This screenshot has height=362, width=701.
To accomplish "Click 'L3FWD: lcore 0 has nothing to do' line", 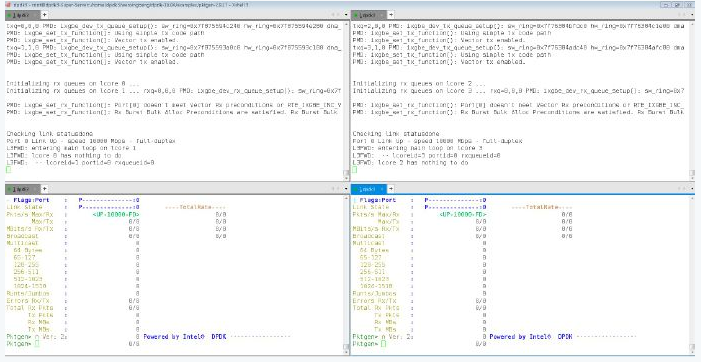I will point(64,156).
